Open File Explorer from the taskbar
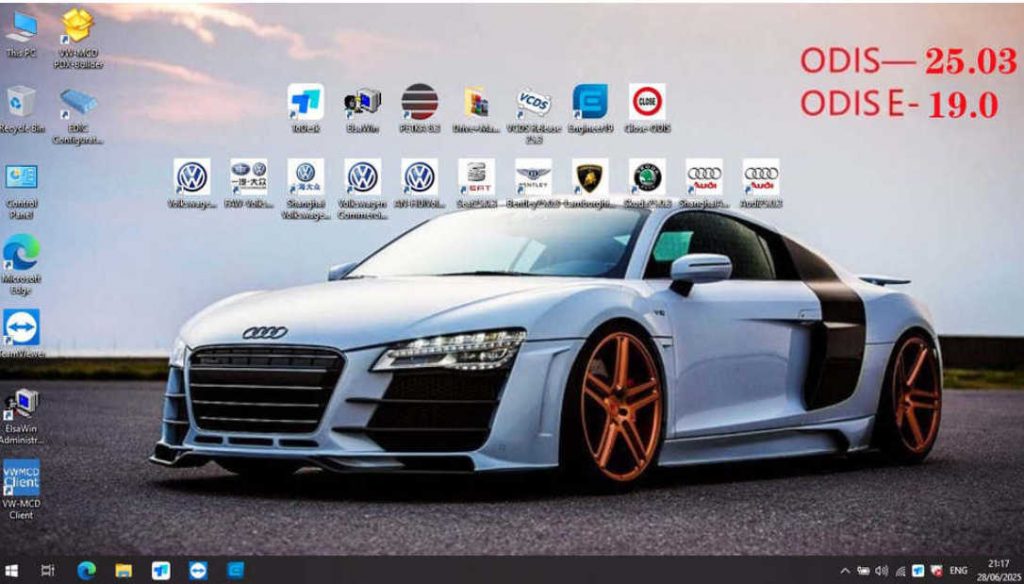This screenshot has width=1024, height=584. click(x=123, y=571)
